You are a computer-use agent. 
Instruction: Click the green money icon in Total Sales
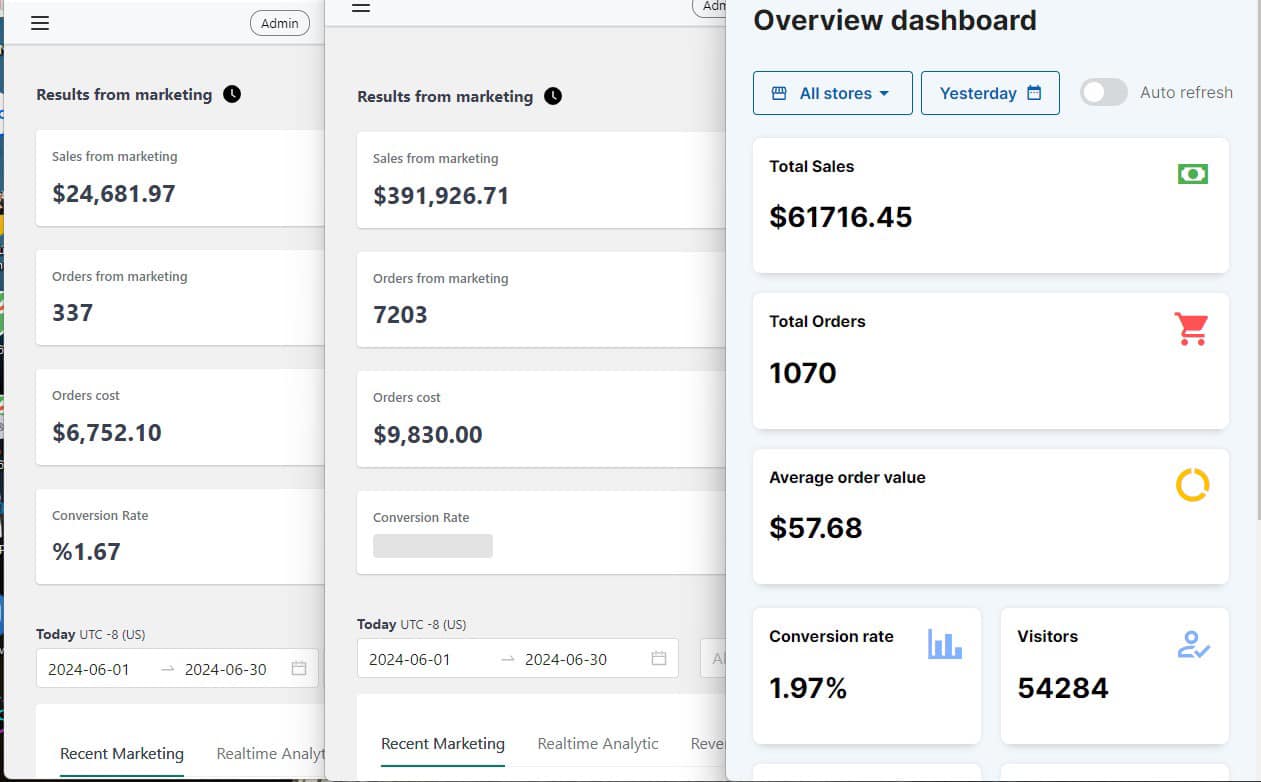(x=1192, y=174)
